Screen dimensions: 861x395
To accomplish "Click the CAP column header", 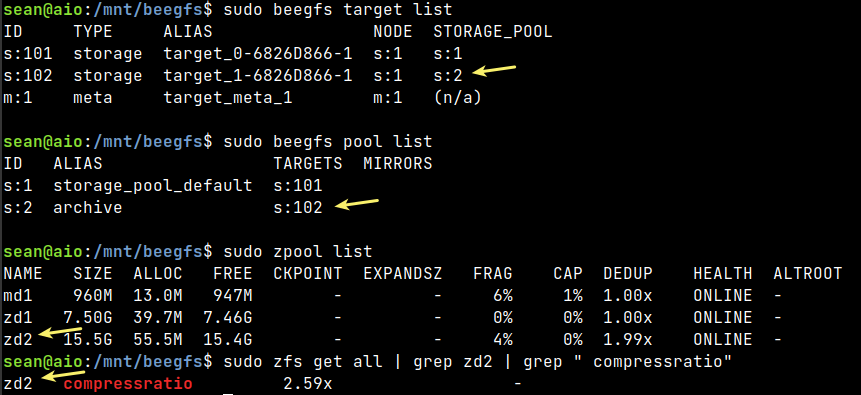I will 568,274.
